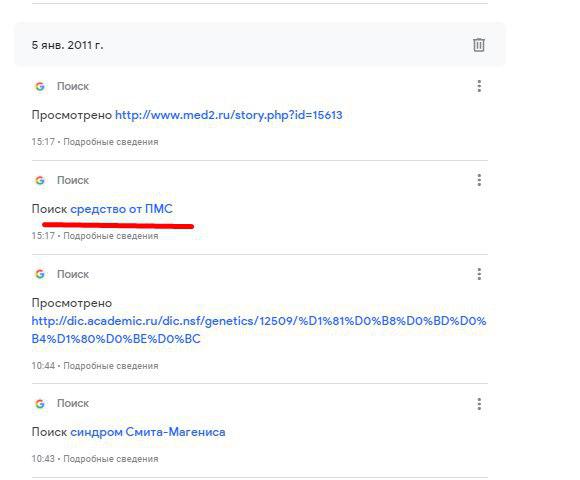Screen dimensions: 580x480
Task: View Подробные сведения under средство от ПМС
Action: pos(111,236)
